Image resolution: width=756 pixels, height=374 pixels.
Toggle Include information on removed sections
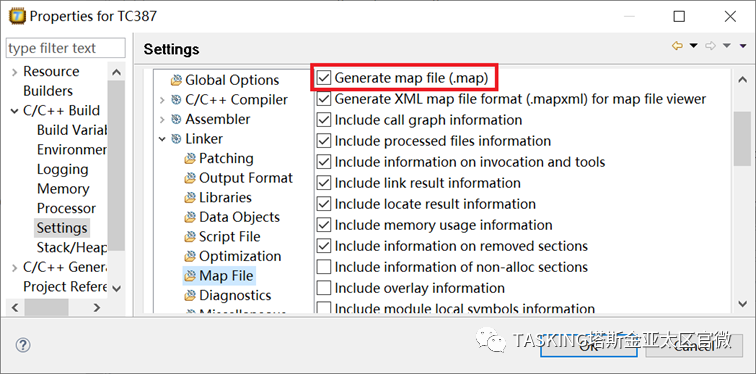[324, 246]
